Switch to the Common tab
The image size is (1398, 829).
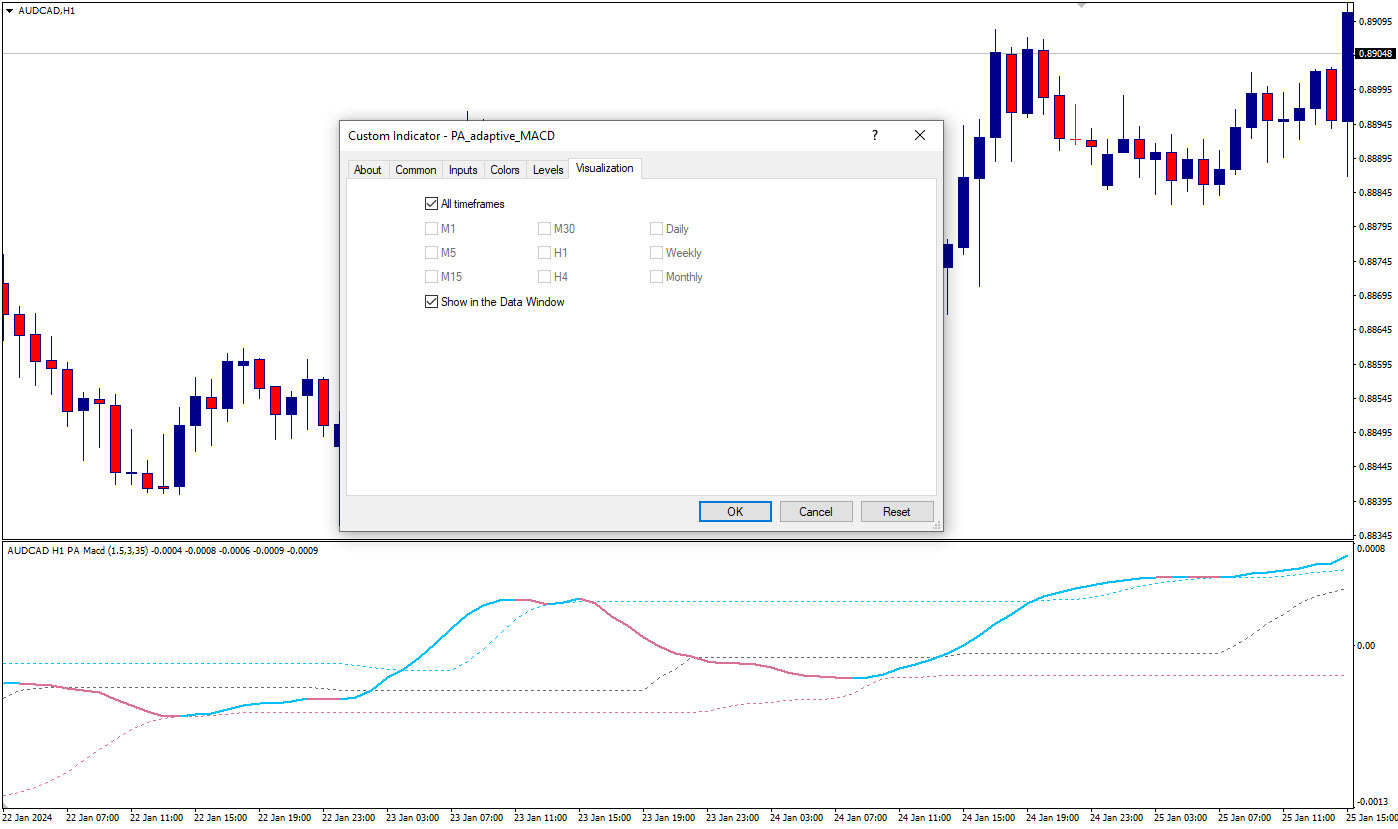click(415, 170)
